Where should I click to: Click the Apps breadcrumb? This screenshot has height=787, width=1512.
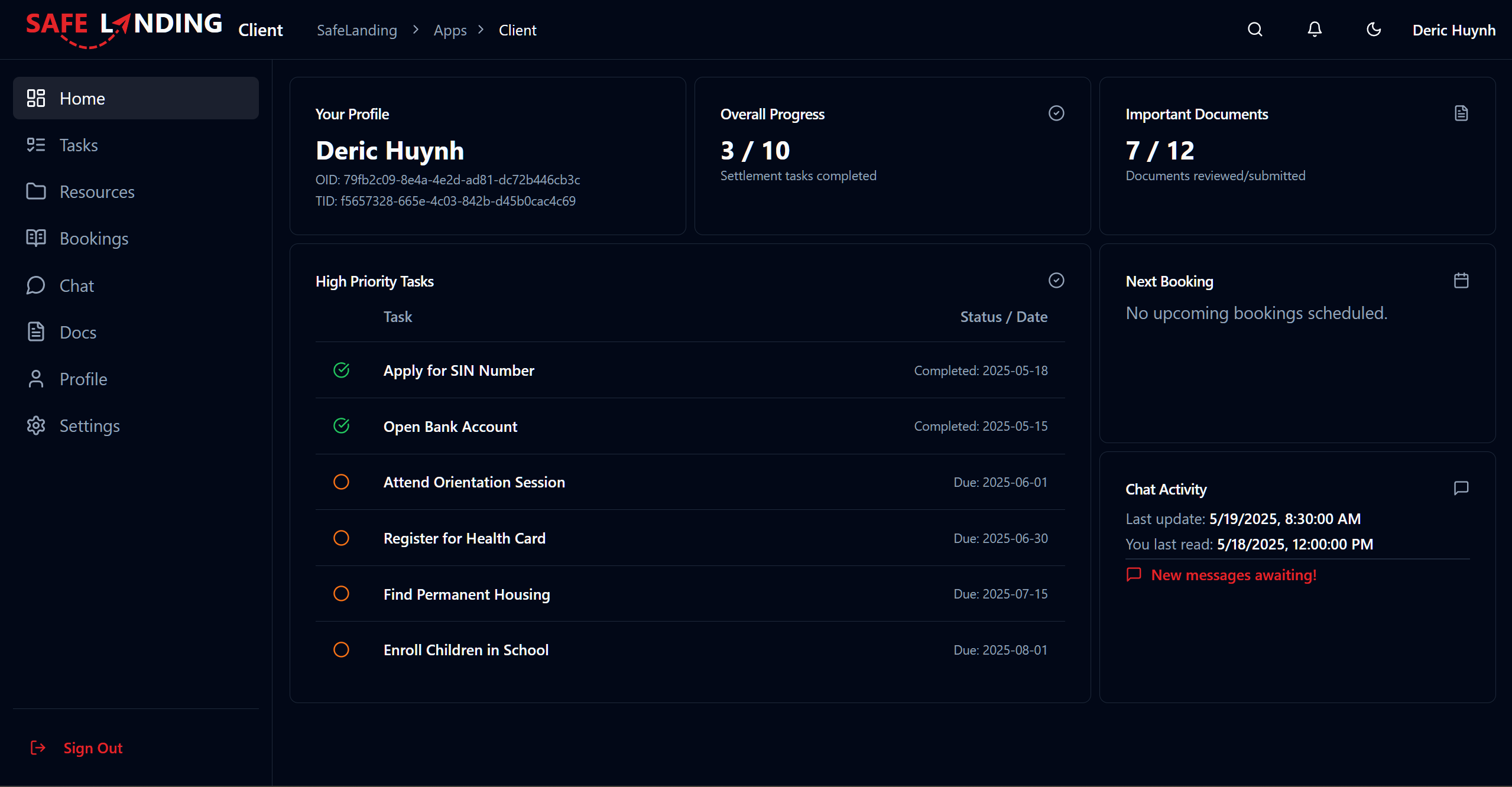tap(450, 30)
